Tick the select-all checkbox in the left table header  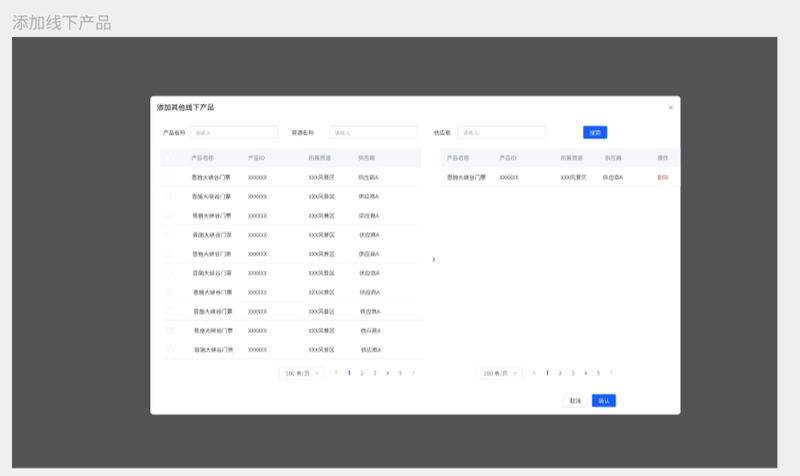pos(167,158)
